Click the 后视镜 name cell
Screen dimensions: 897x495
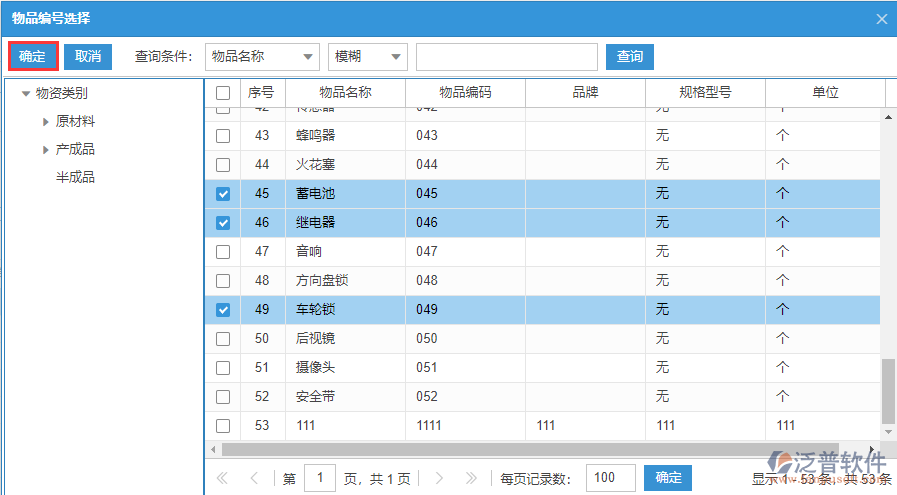(x=346, y=339)
